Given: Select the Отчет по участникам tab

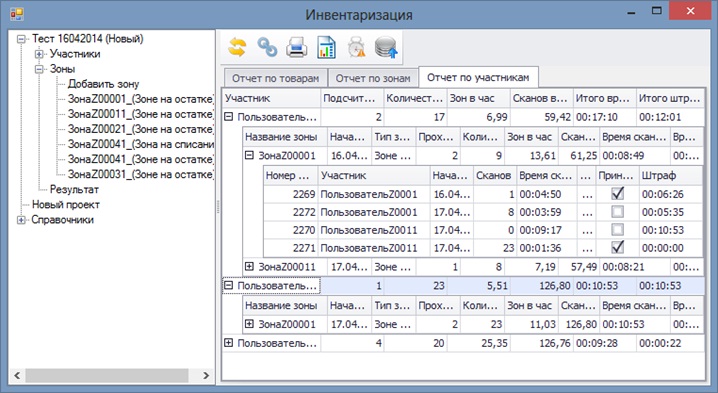Looking at the screenshot, I should tap(478, 77).
